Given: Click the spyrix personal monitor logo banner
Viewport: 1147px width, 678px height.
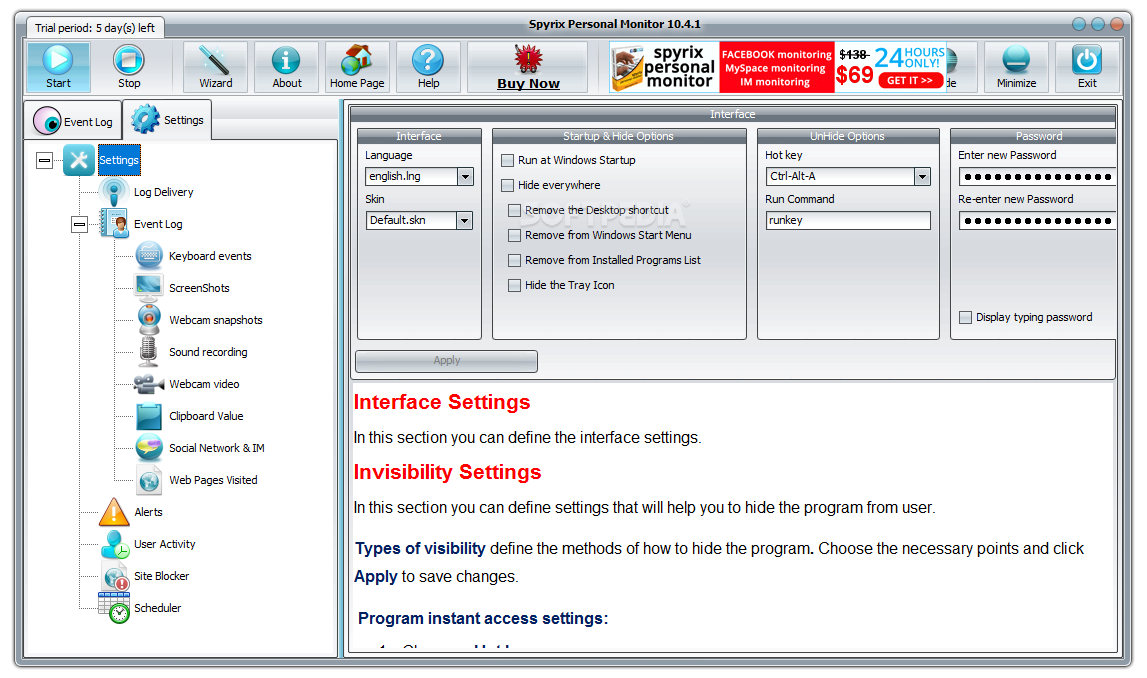Looking at the screenshot, I should (x=665, y=67).
